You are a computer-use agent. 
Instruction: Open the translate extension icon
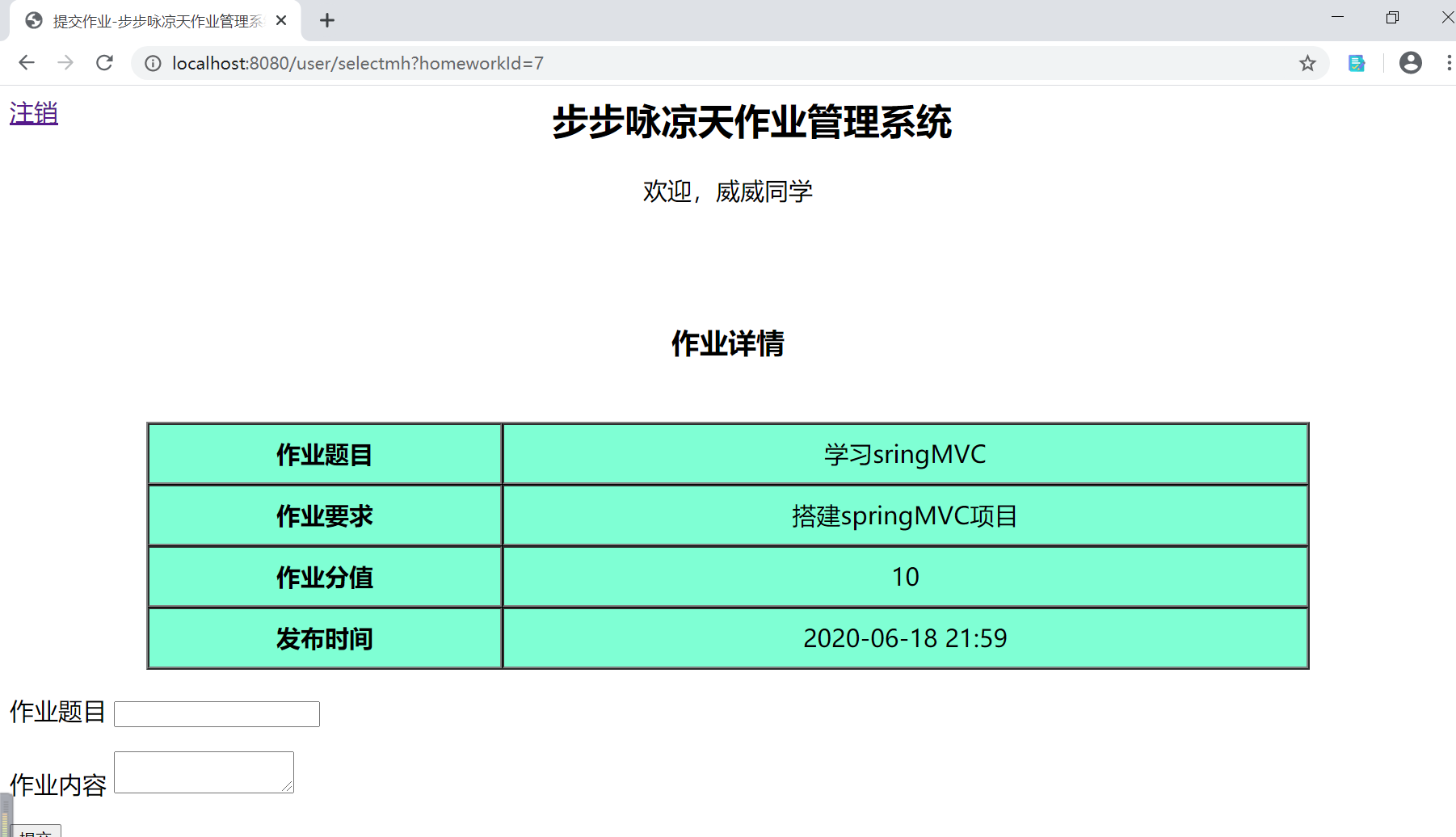coord(1357,63)
